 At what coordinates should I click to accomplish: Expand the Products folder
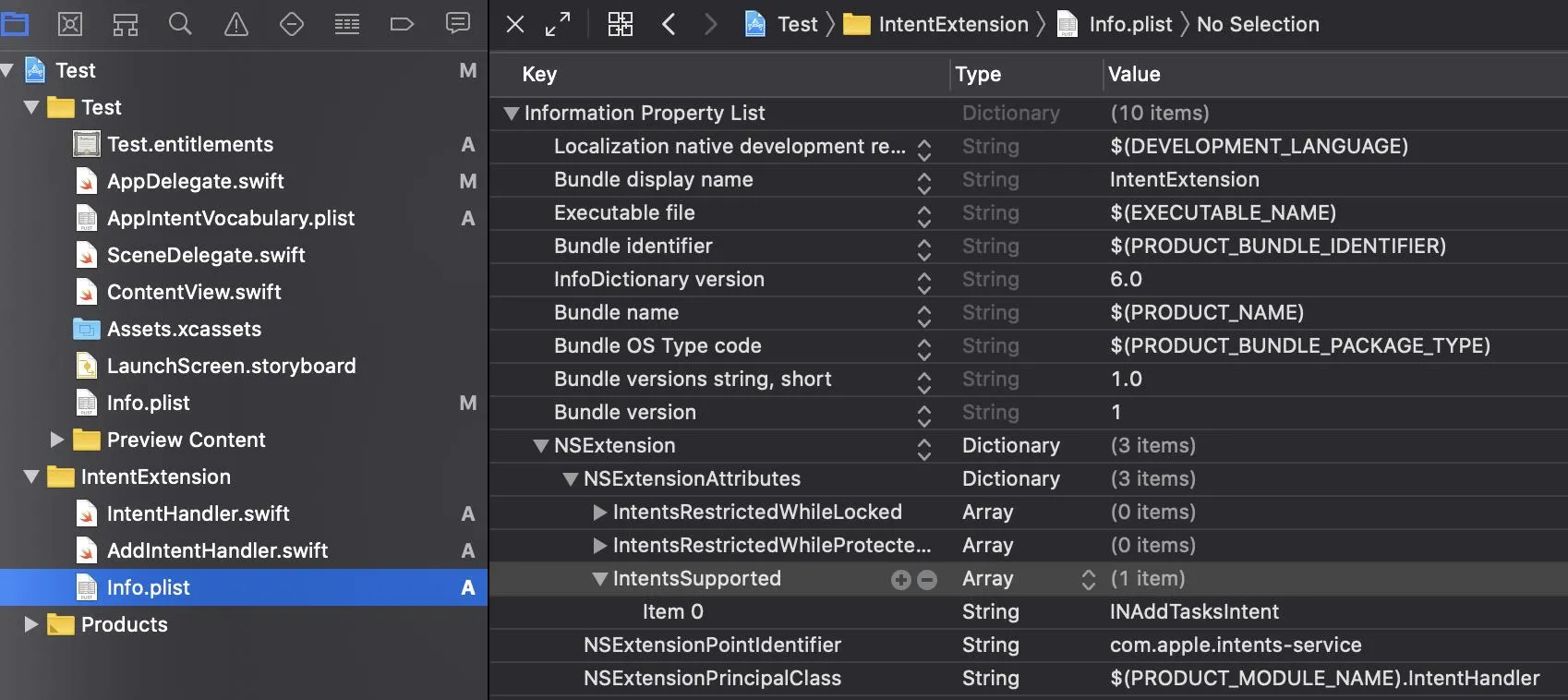(x=31, y=624)
